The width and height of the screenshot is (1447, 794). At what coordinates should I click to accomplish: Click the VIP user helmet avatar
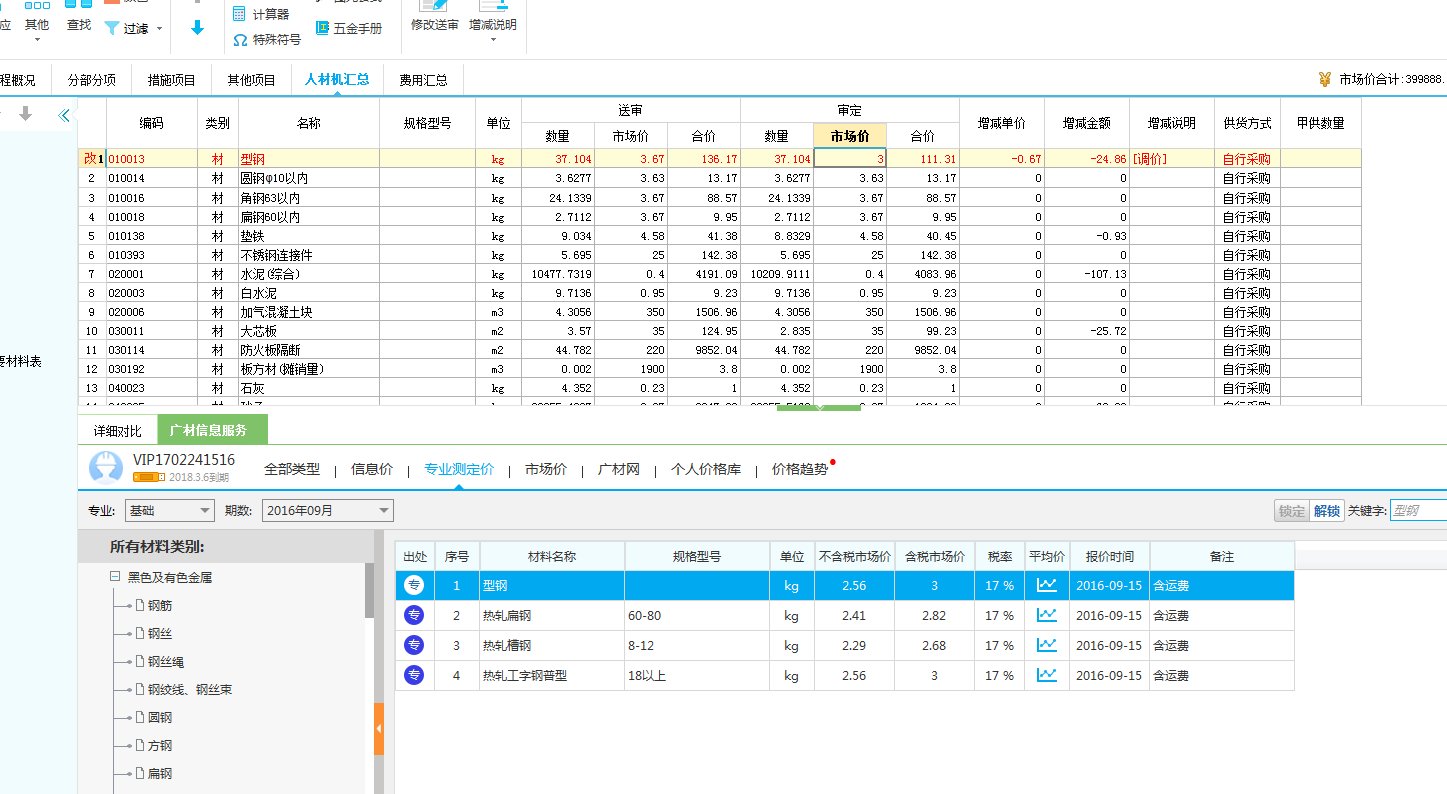105,468
